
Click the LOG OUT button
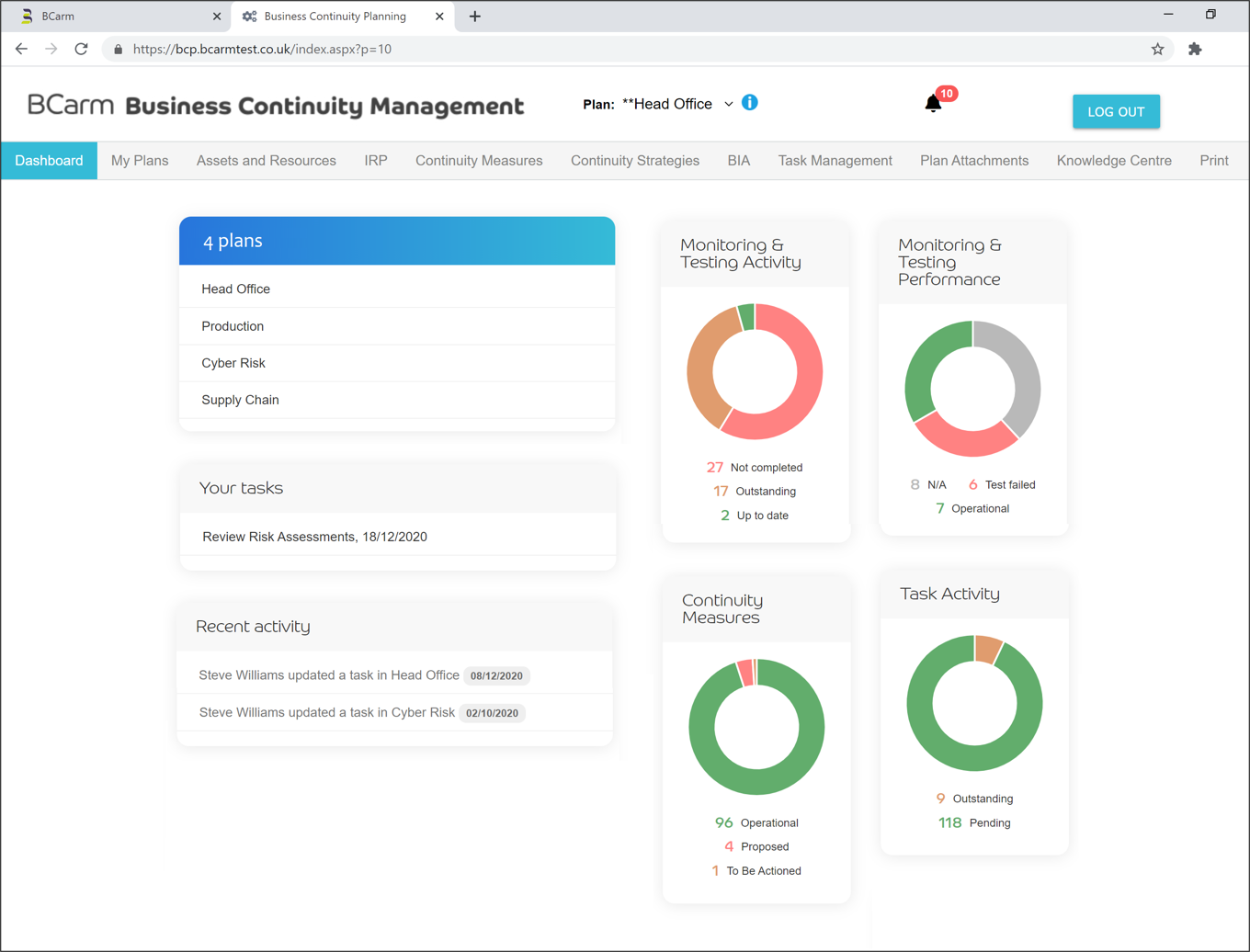click(x=1116, y=110)
